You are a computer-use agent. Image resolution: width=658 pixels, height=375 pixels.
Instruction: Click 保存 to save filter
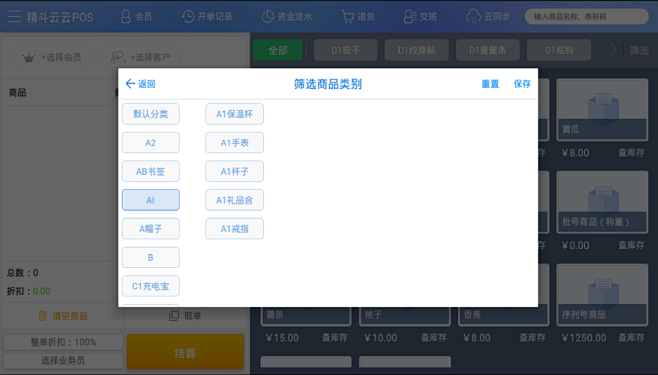pos(522,84)
